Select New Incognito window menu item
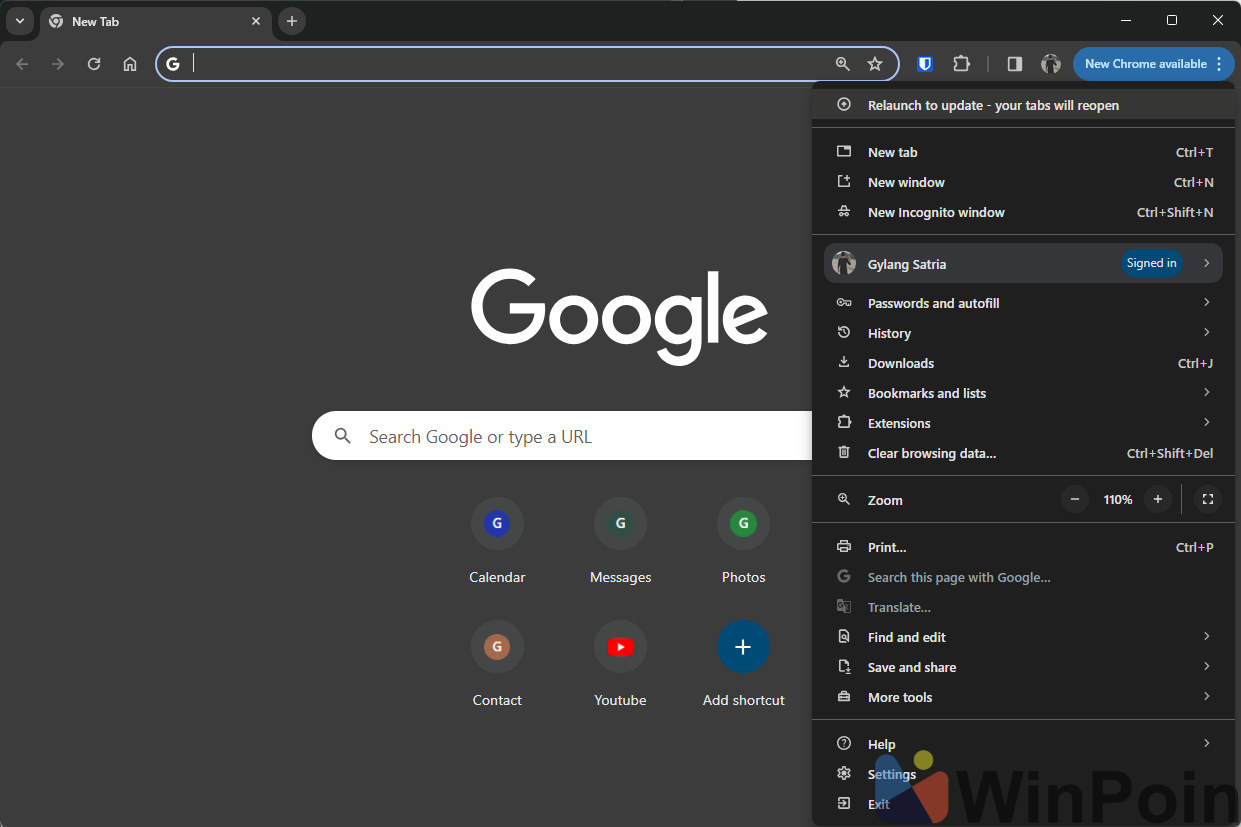Viewport: 1241px width, 827px height. pos(936,212)
